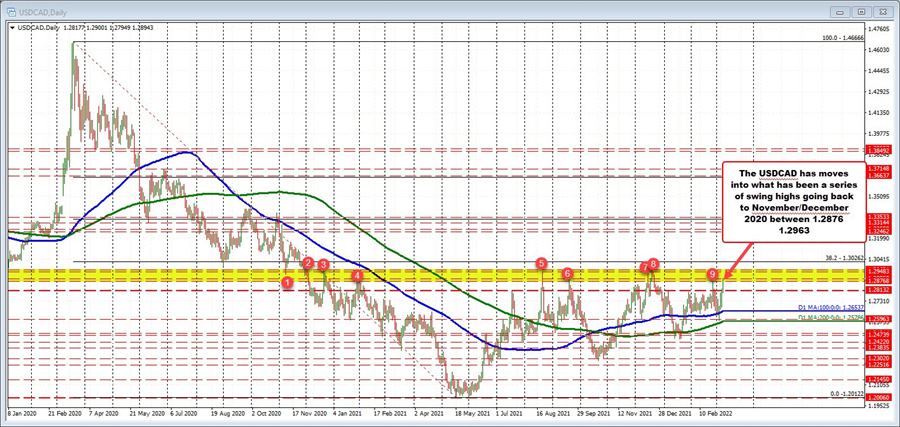Click the 'D1 MA:100:0:0: 1.26537' label
The width and height of the screenshot is (900, 427).
[832, 308]
